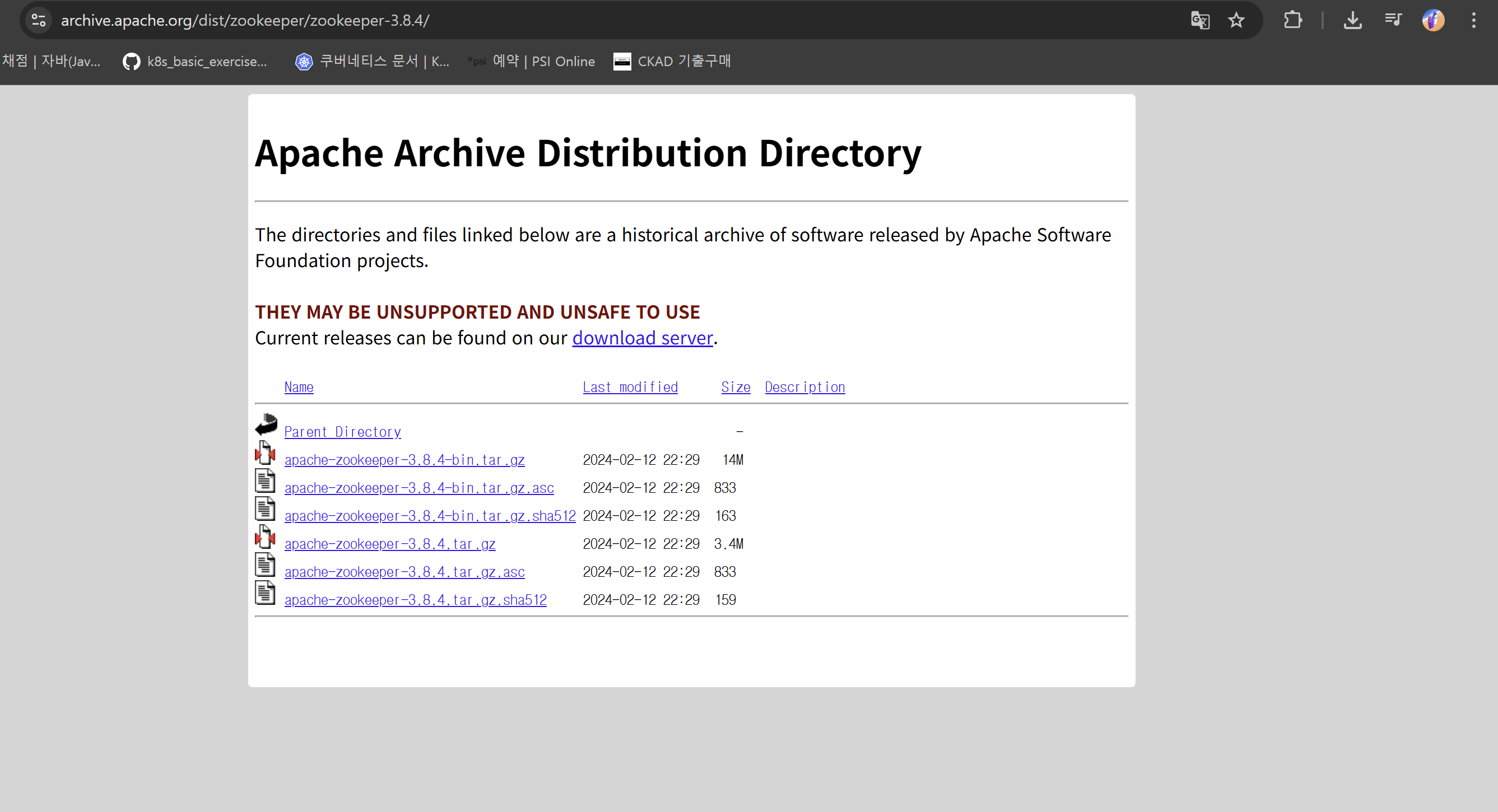Sort listing by Last modified column
The image size is (1498, 812).
[630, 387]
